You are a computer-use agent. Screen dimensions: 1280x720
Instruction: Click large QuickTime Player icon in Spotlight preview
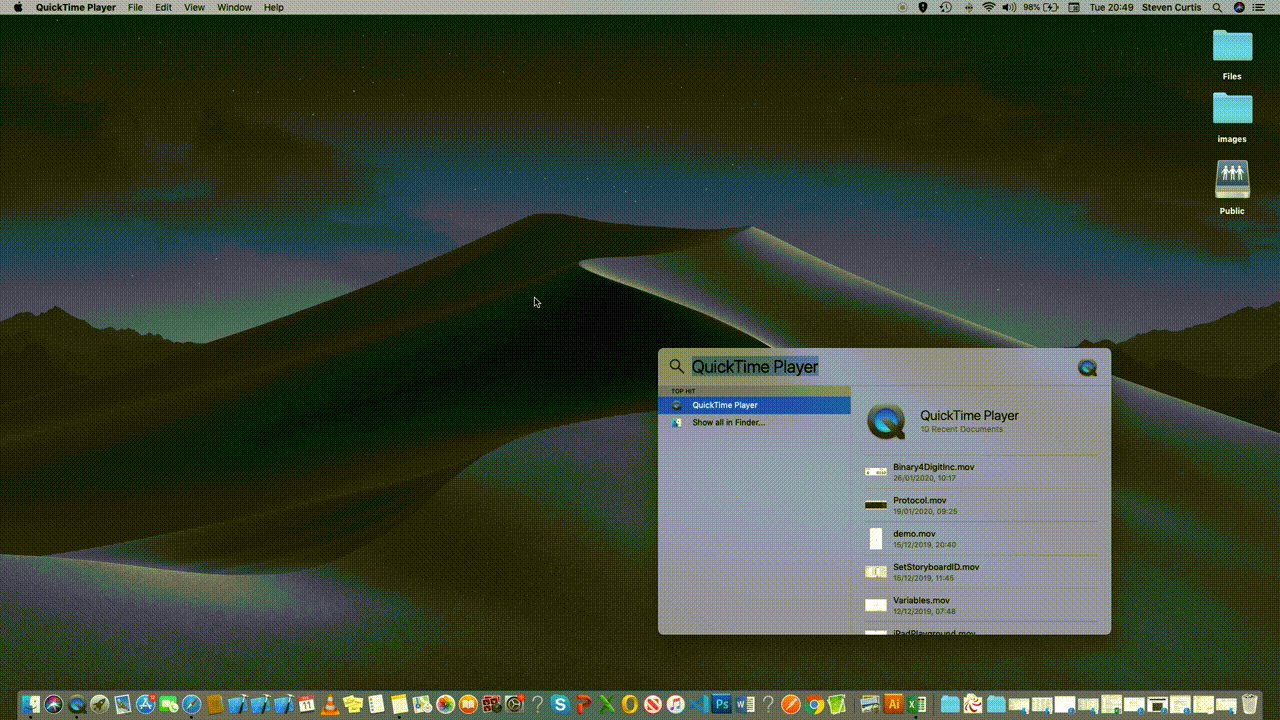pos(886,421)
